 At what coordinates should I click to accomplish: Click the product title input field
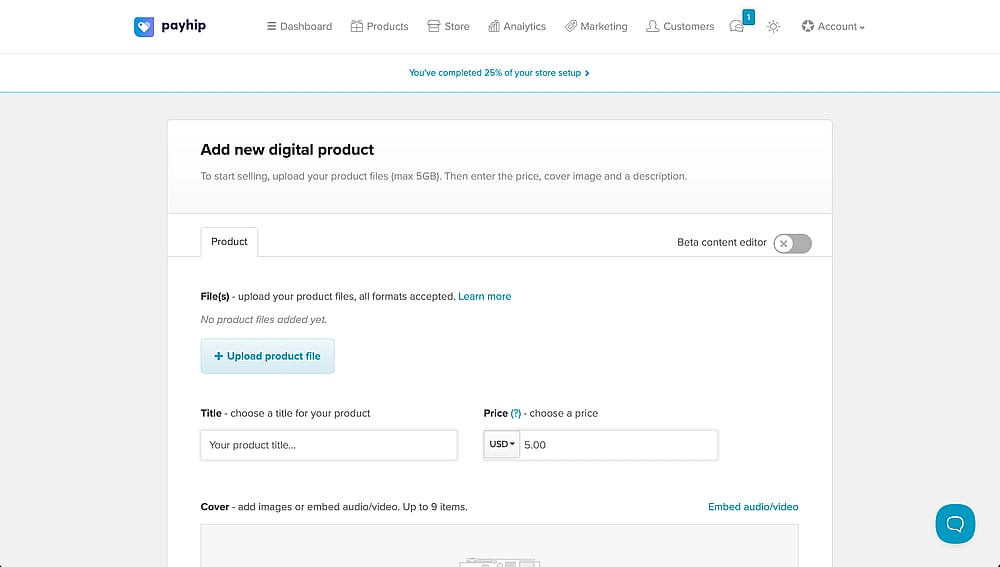click(329, 445)
